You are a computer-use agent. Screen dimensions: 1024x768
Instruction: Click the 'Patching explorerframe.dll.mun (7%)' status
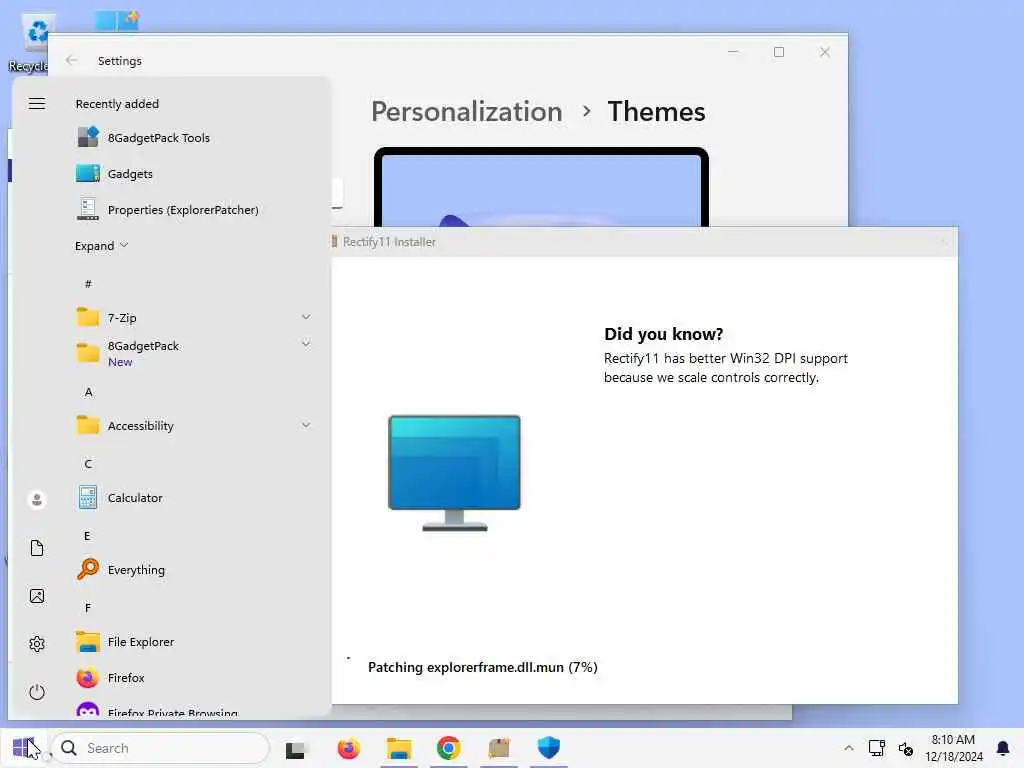[483, 667]
